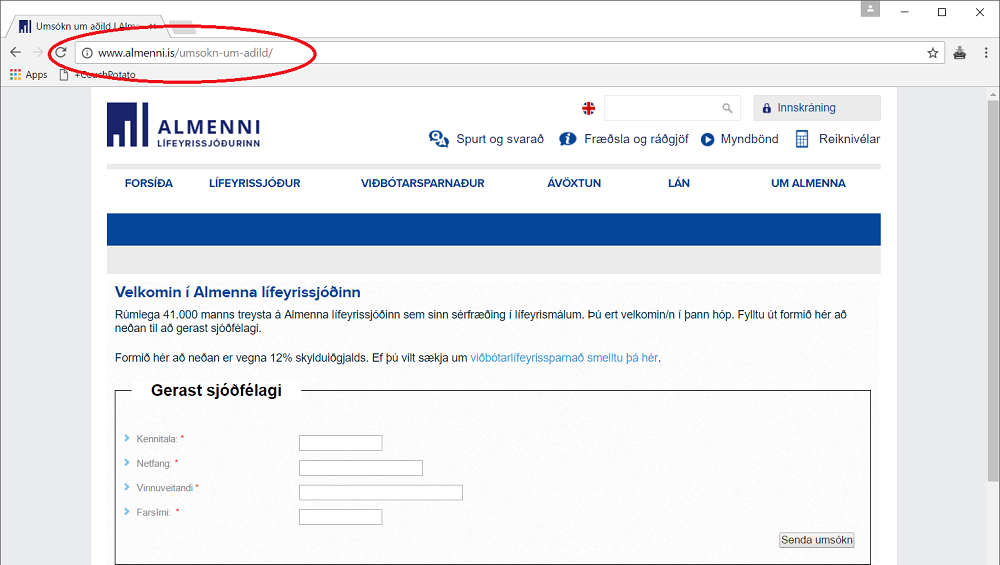Click the scrollbar up arrow
The width and height of the screenshot is (1000, 565).
993,94
